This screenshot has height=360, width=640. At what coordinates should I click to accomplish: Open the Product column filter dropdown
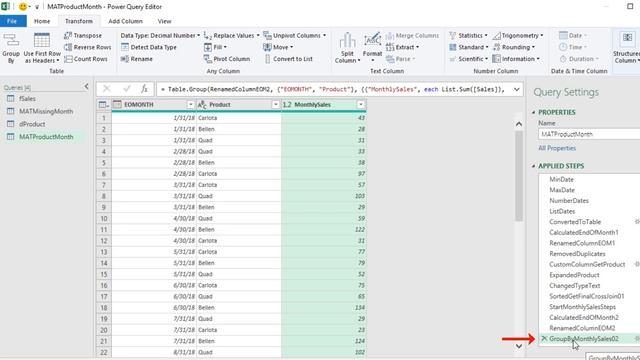point(276,105)
